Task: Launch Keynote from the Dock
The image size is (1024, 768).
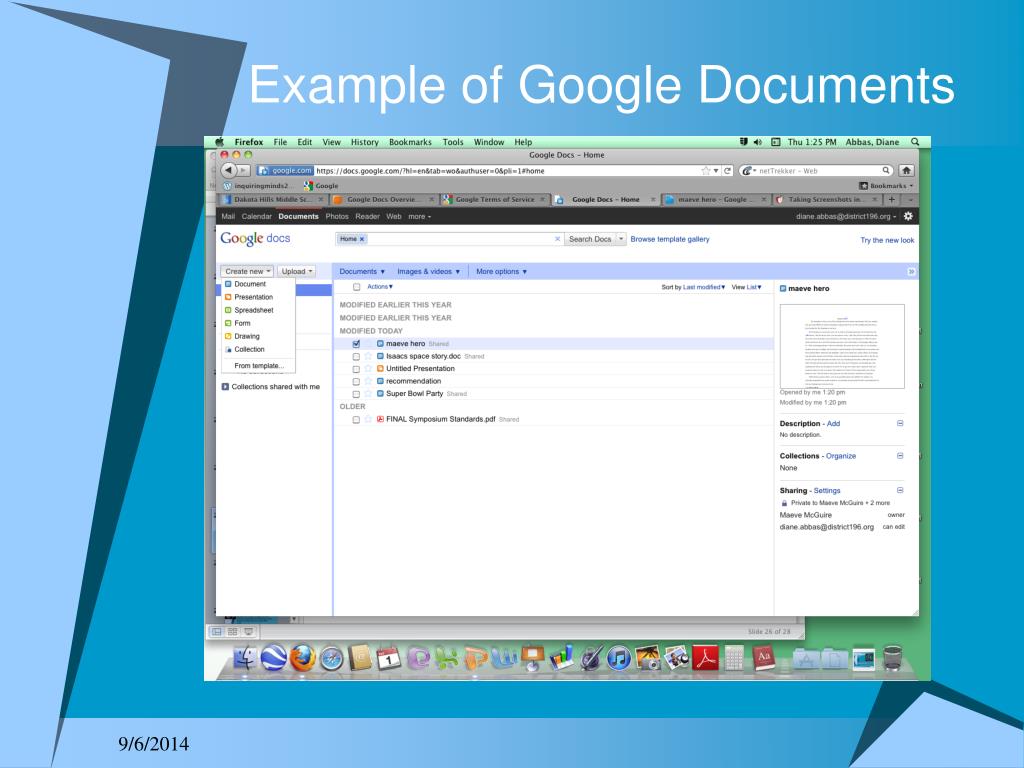Action: tap(532, 658)
